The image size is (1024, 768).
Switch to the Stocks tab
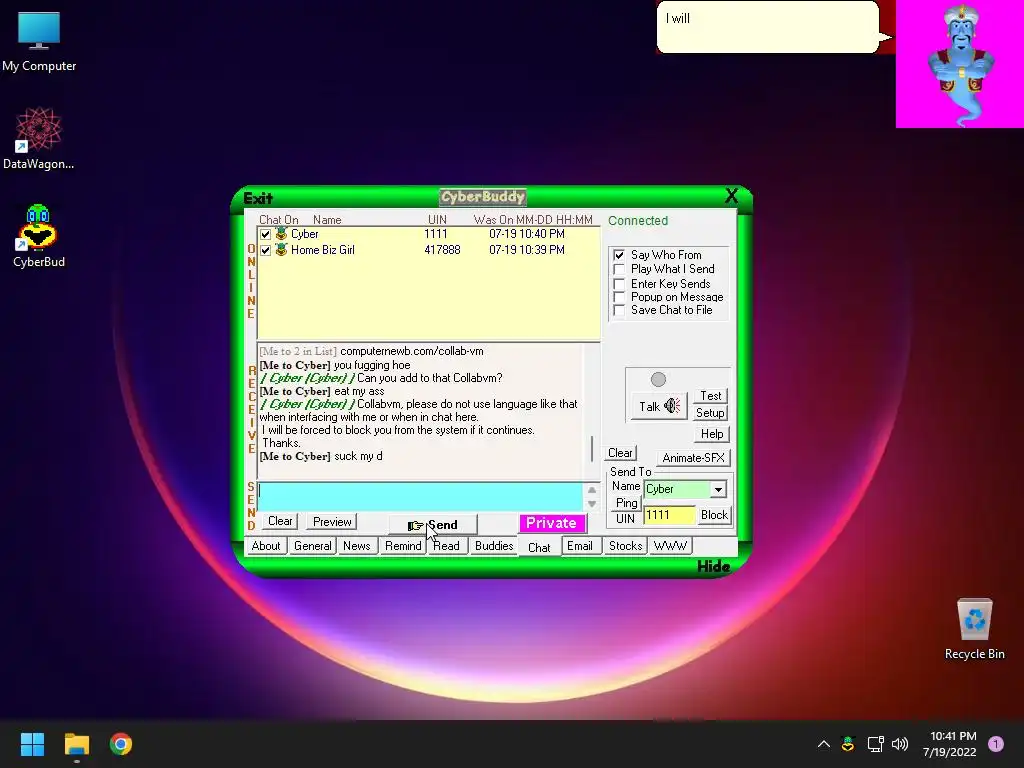click(625, 546)
